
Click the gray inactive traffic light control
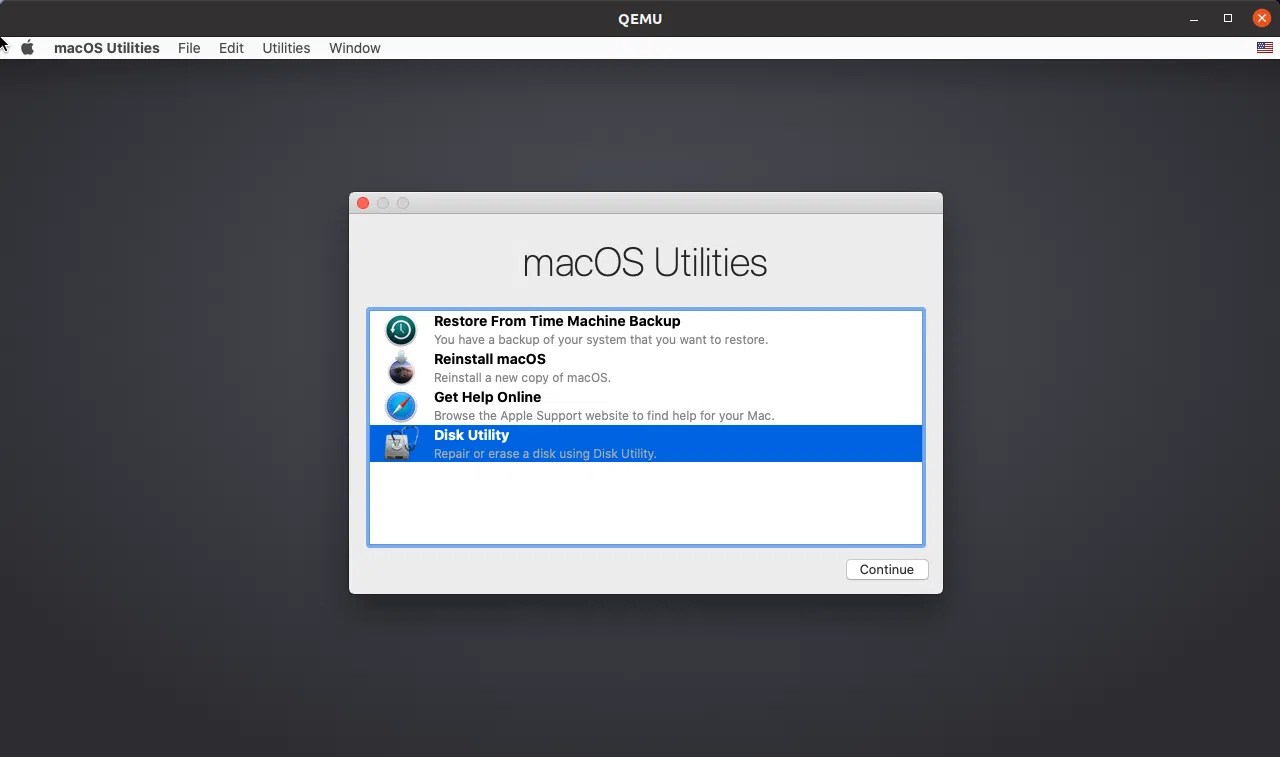click(x=402, y=203)
